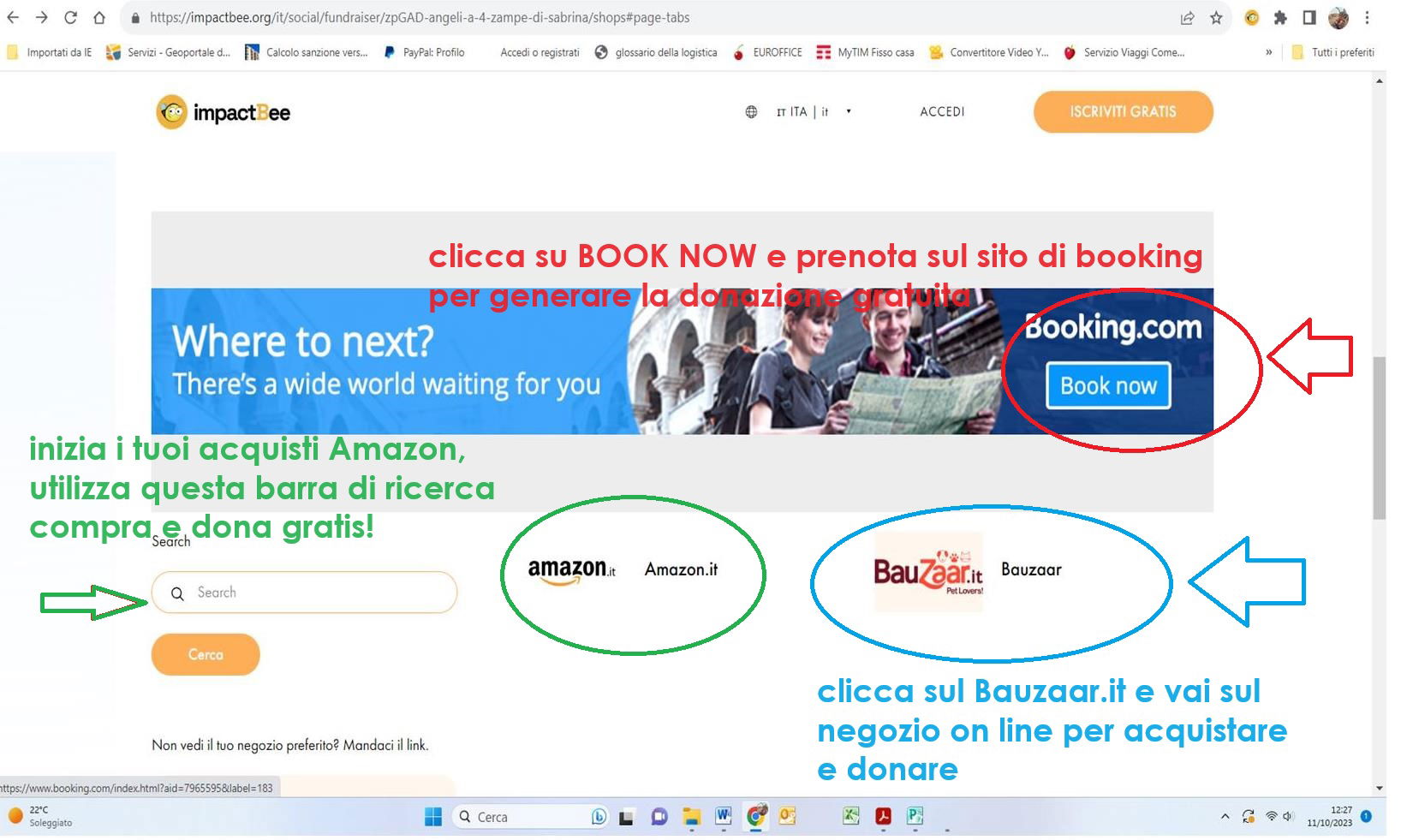
Task: Open the PayPal: Profilo bookmark
Action: 424,52
